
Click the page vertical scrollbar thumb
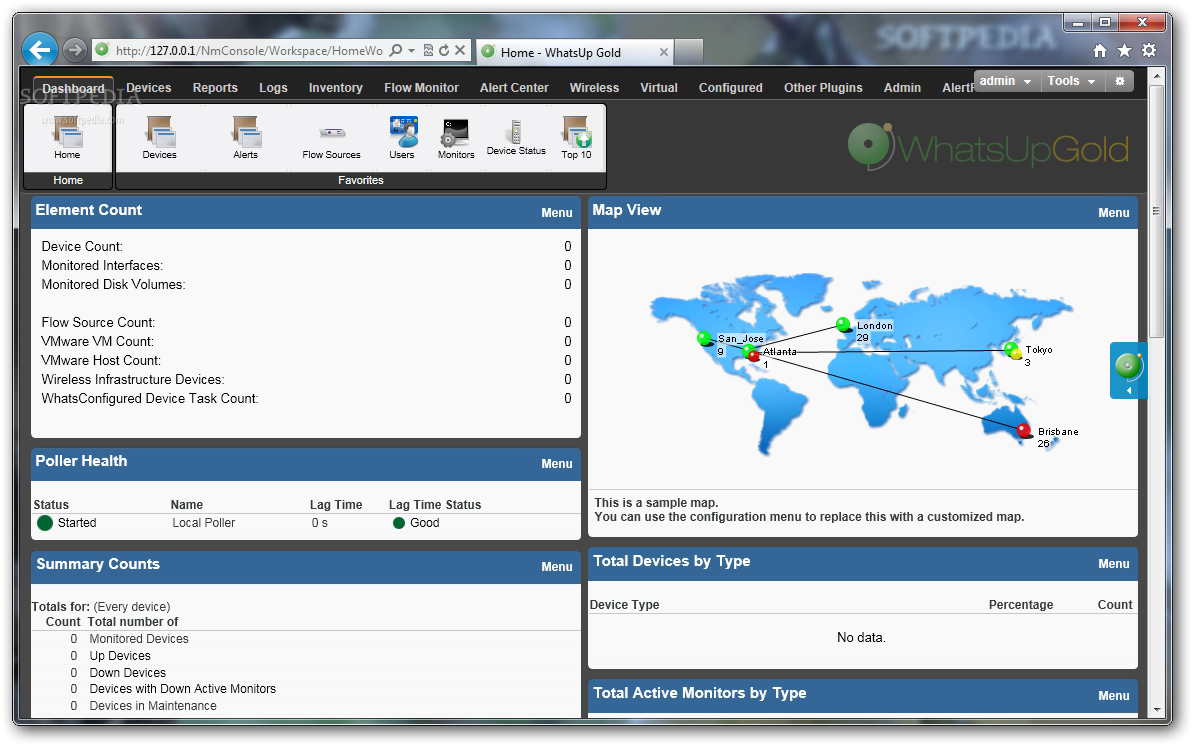coord(1156,212)
